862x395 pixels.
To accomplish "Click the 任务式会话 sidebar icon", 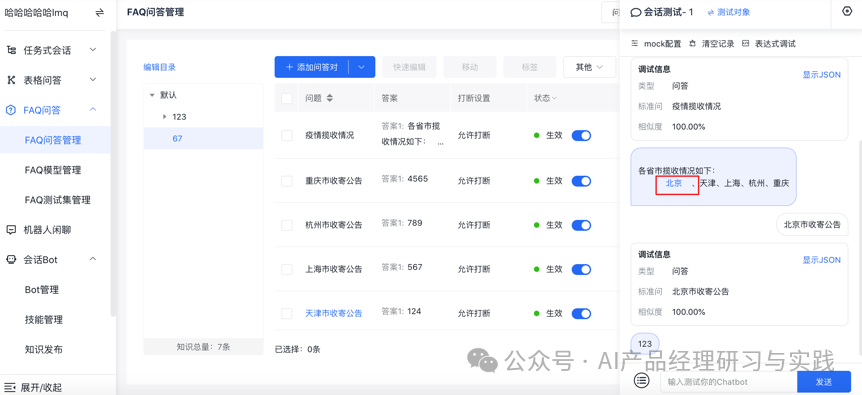I will click(x=11, y=51).
